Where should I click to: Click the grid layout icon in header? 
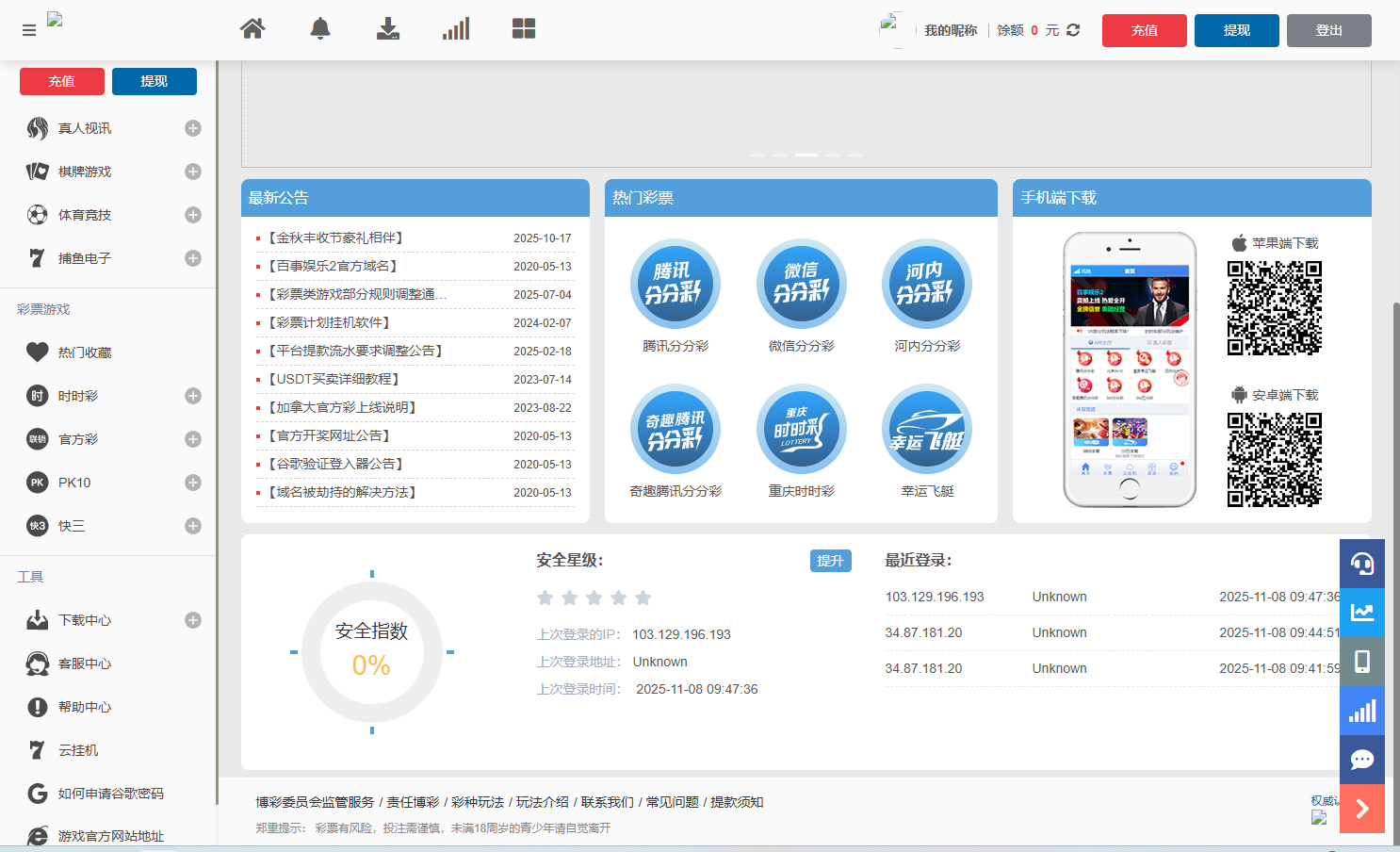tap(524, 29)
